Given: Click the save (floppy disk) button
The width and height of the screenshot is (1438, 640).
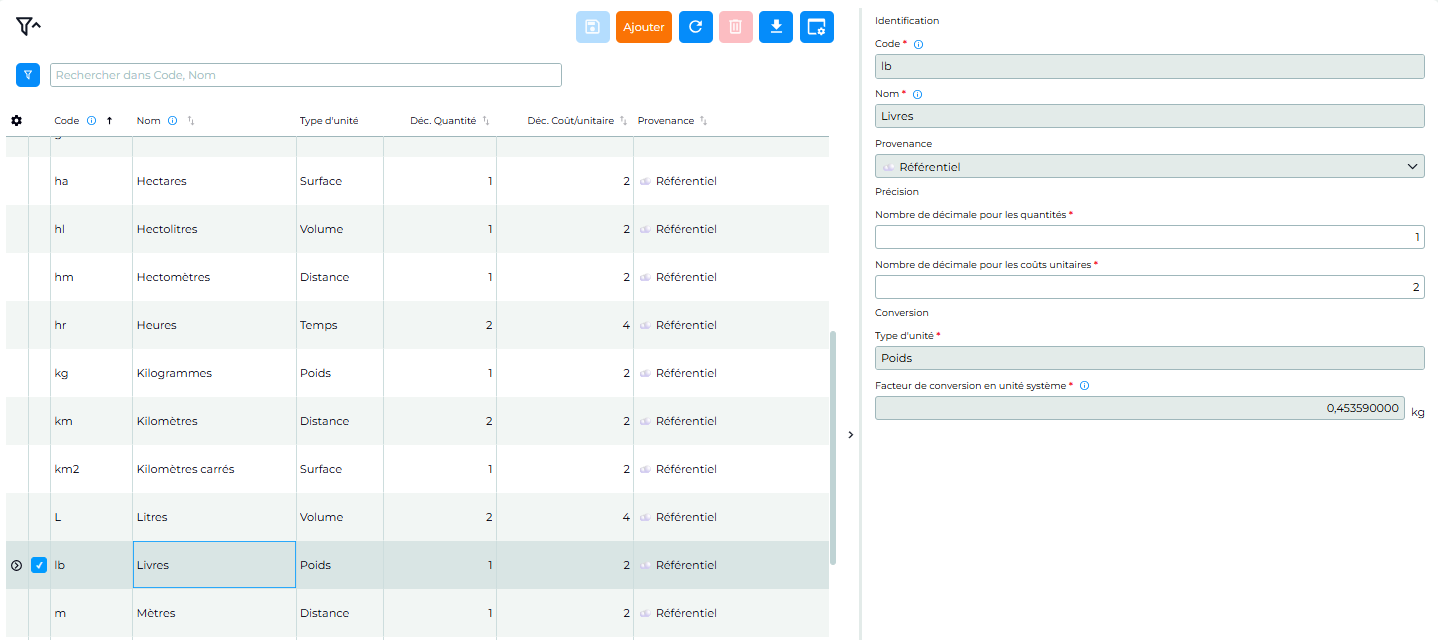Looking at the screenshot, I should pyautogui.click(x=593, y=27).
